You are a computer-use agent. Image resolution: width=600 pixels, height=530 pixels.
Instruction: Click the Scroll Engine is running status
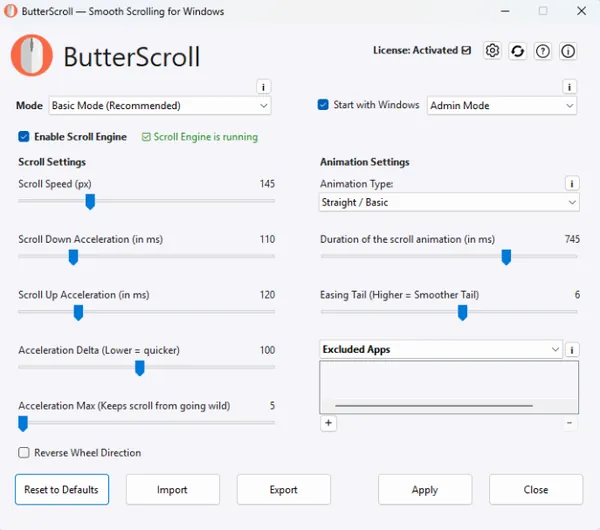pos(200,137)
